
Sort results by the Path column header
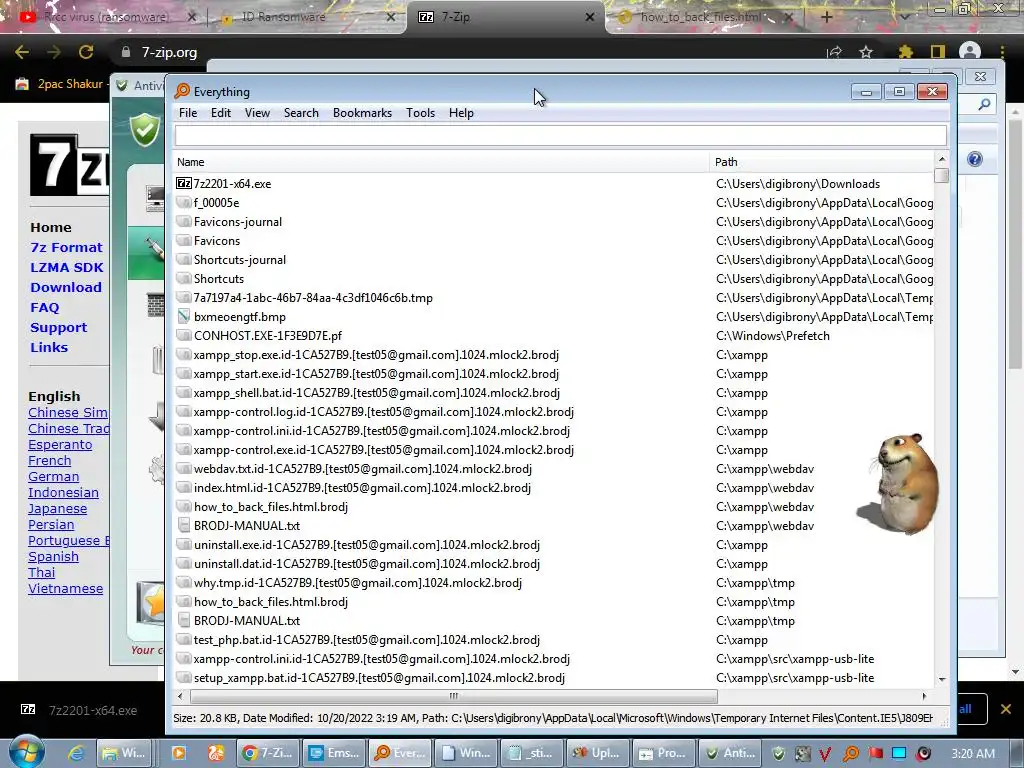coord(822,162)
